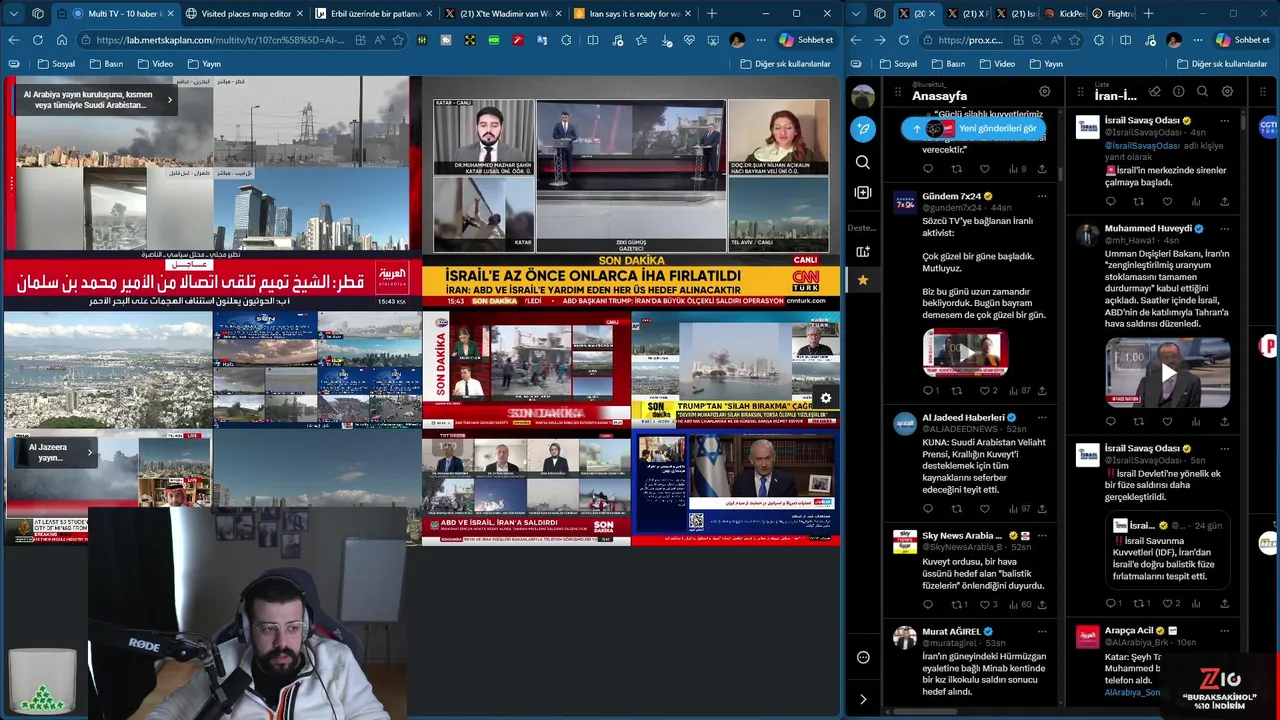
Task: Expand the Al Jazeera yayın notice chevron
Action: 89,452
